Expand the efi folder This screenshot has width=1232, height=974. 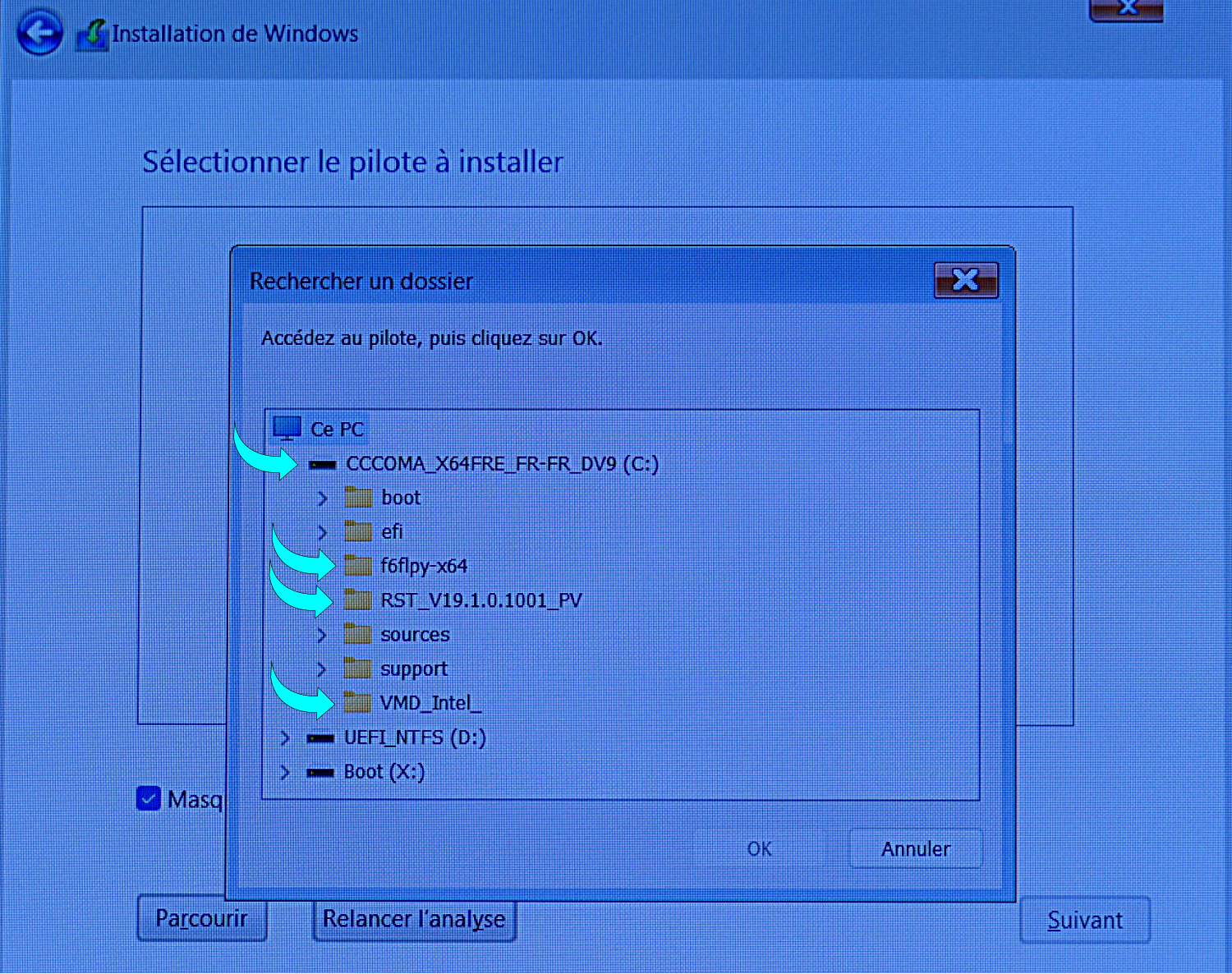point(322,532)
